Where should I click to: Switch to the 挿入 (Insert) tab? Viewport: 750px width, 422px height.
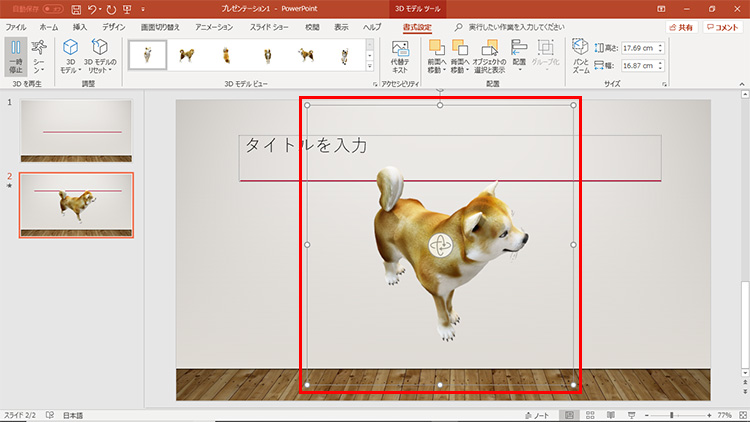tap(80, 27)
